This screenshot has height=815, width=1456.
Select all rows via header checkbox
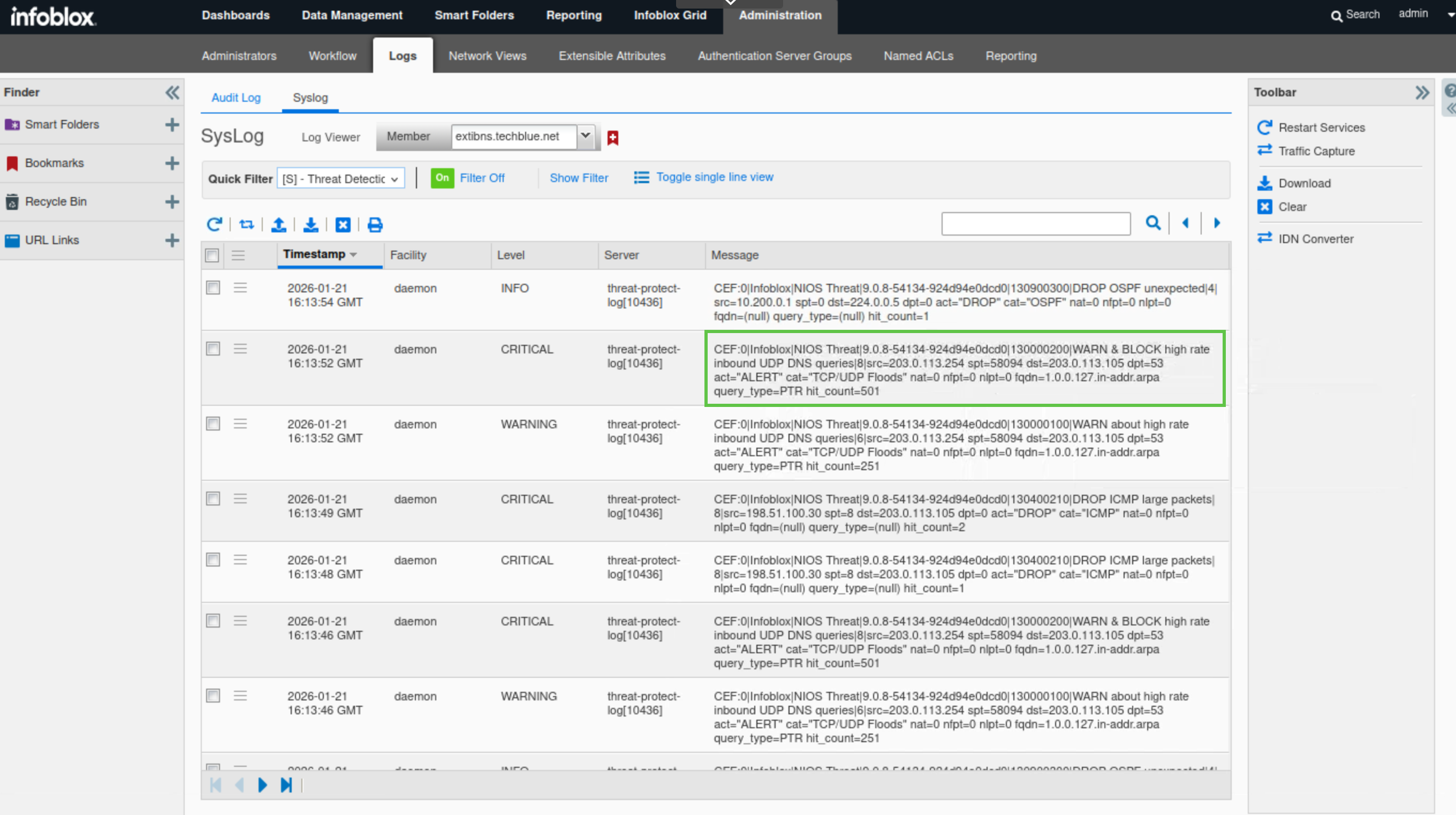pos(213,255)
